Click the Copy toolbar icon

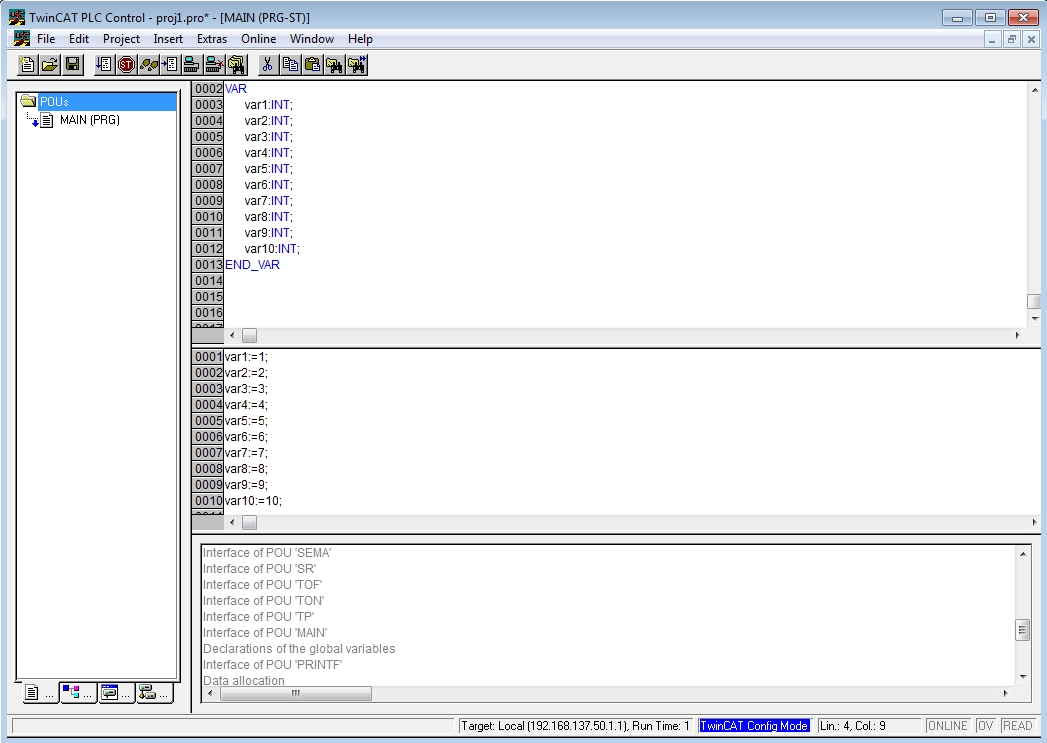click(290, 64)
